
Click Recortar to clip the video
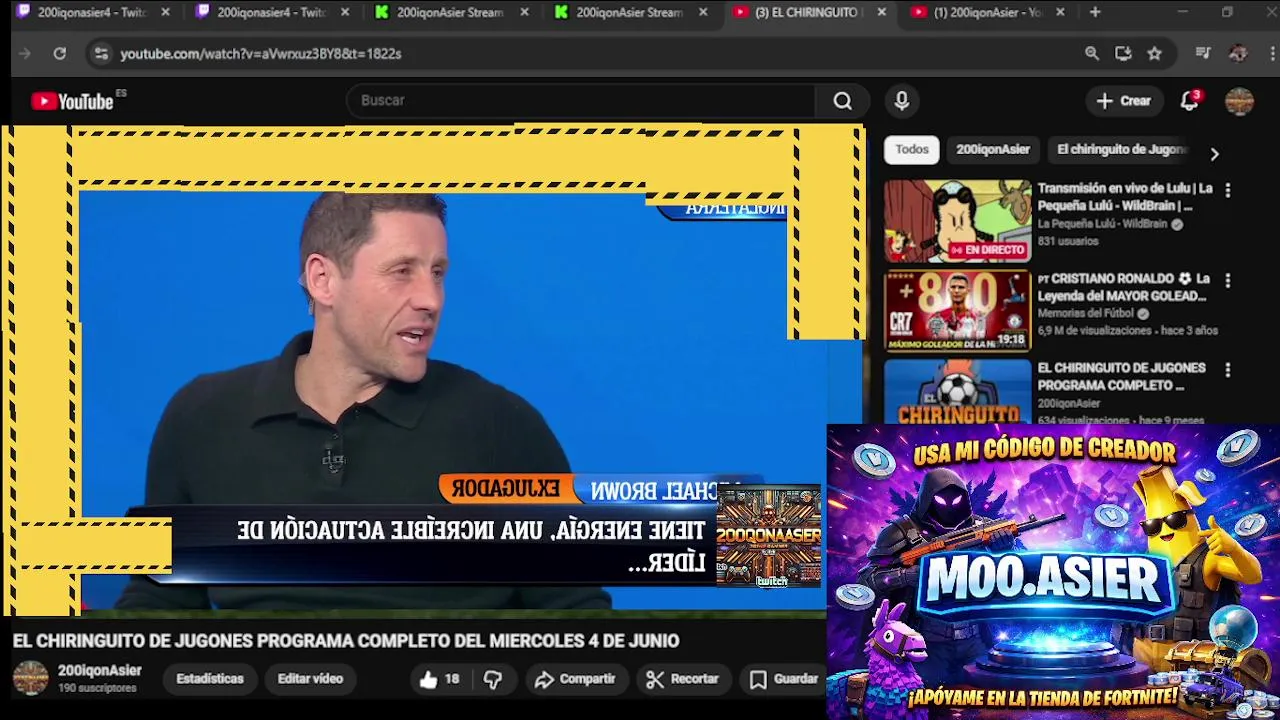(x=683, y=679)
